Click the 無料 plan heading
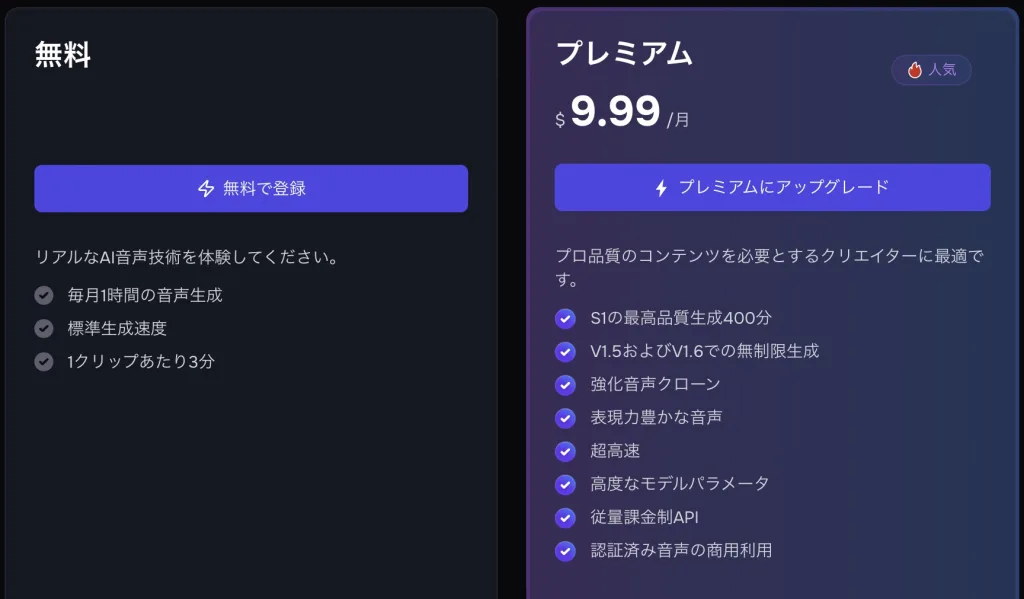This screenshot has width=1024, height=599. 63,54
